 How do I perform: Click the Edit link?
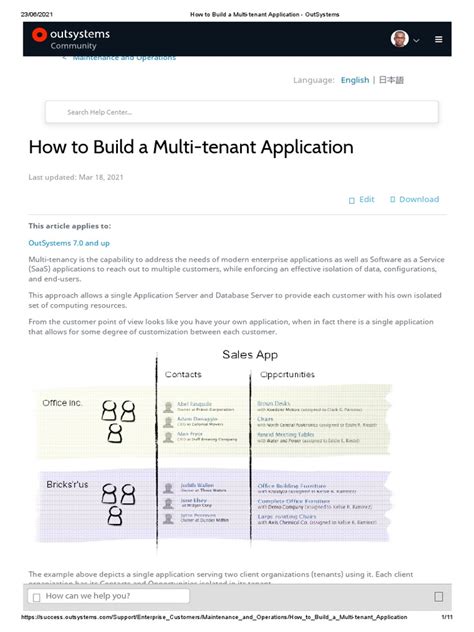(366, 199)
